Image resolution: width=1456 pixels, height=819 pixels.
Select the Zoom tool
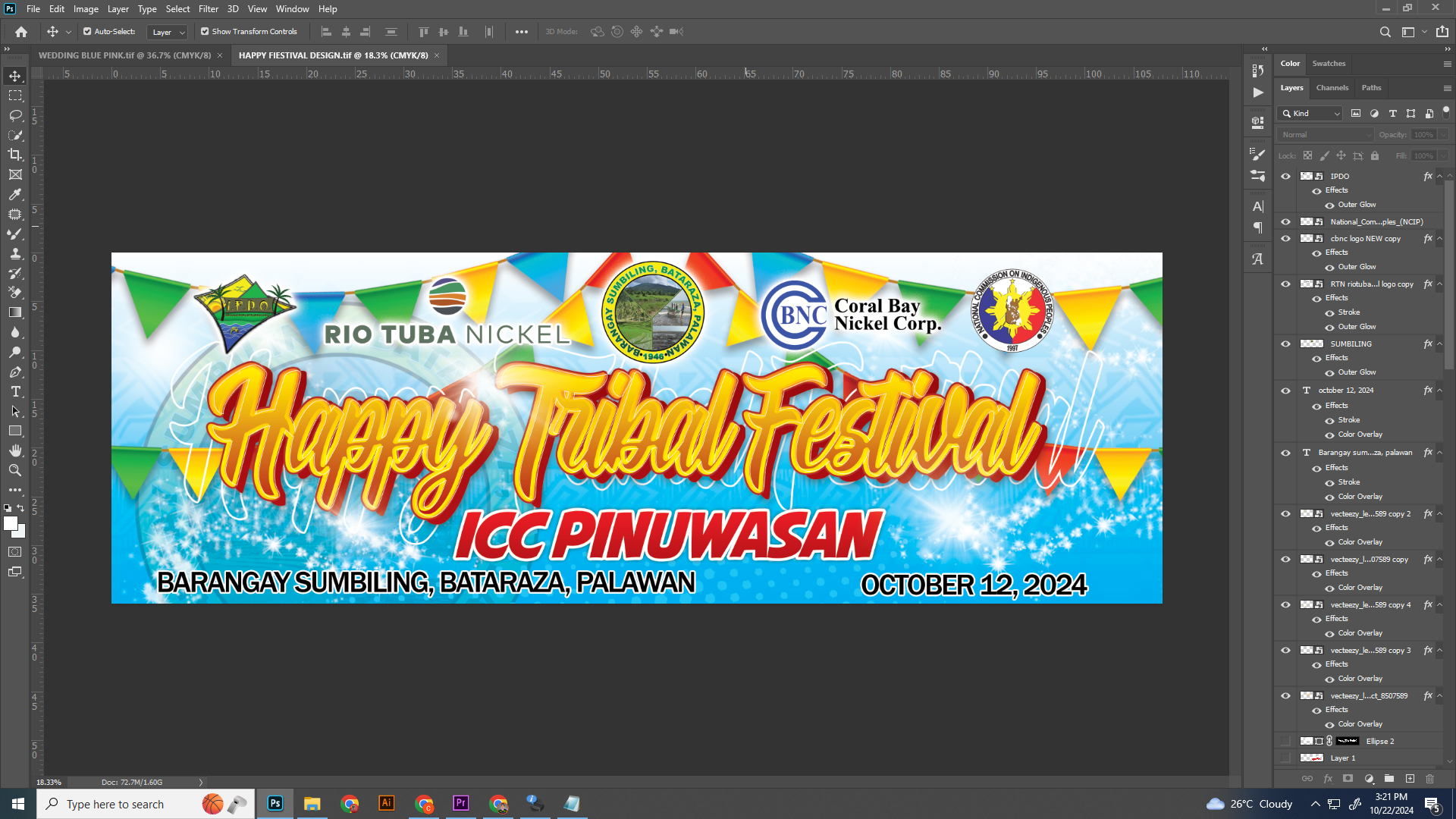15,470
